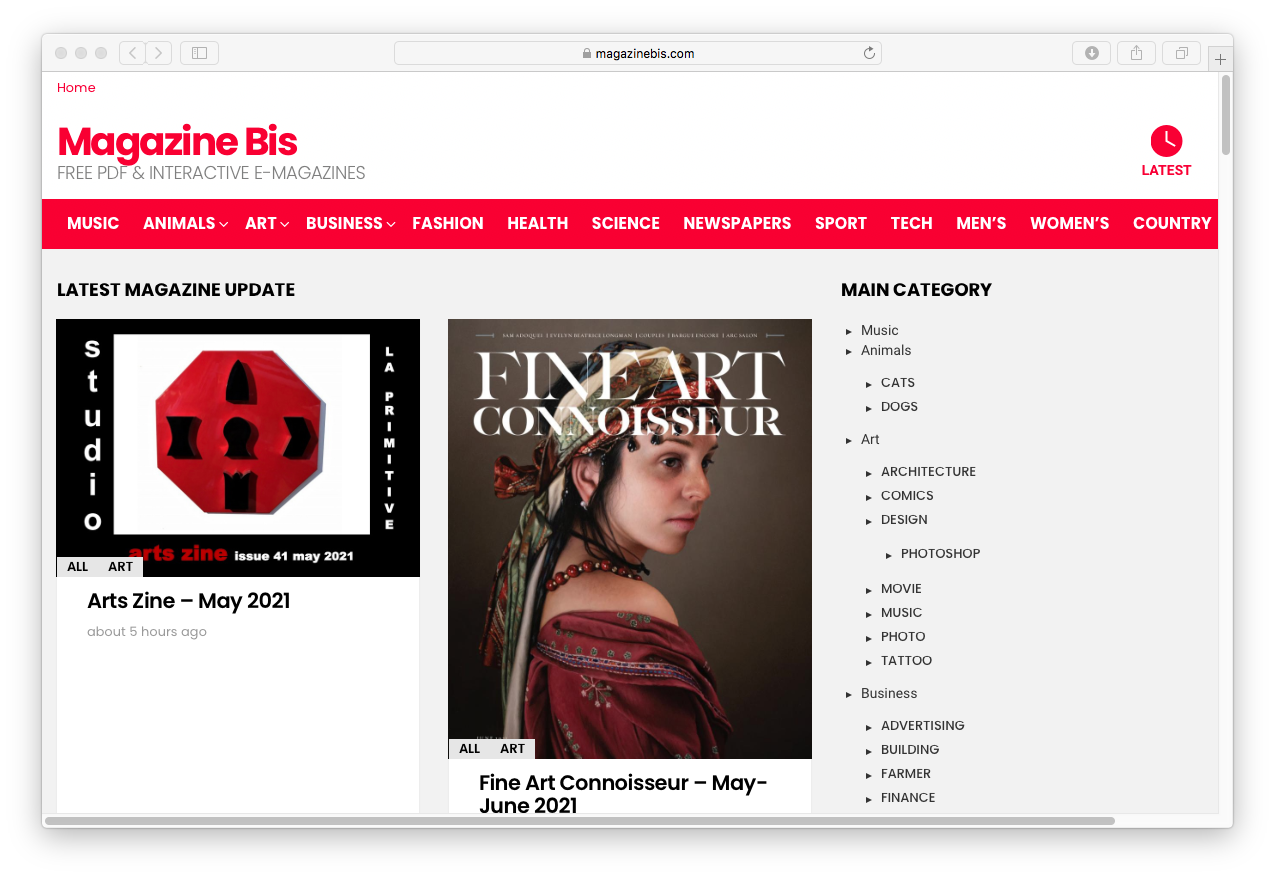Screen dimensions: 1275x878
Task: Click the Safari back arrow button
Action: coord(132,53)
